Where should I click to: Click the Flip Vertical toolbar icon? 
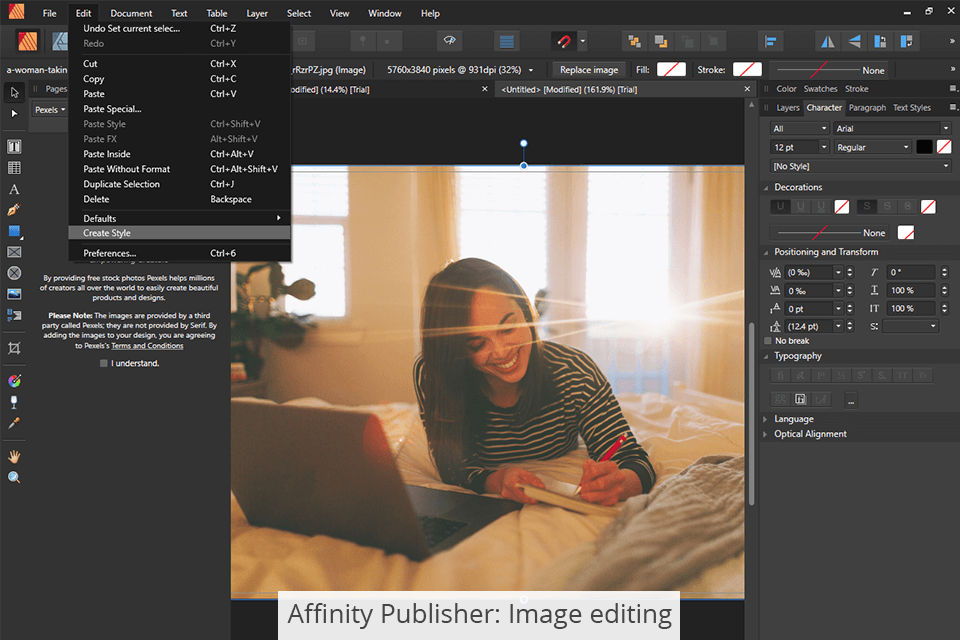[854, 41]
